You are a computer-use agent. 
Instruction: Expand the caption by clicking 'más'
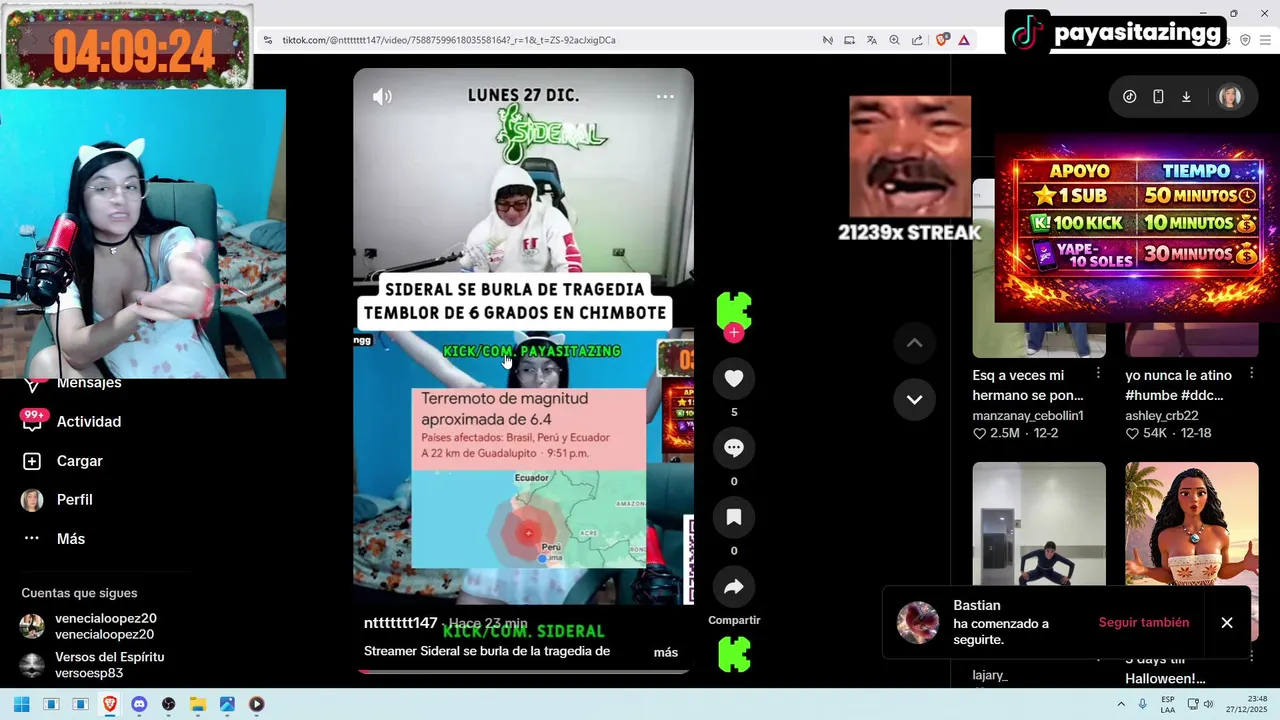tap(666, 652)
